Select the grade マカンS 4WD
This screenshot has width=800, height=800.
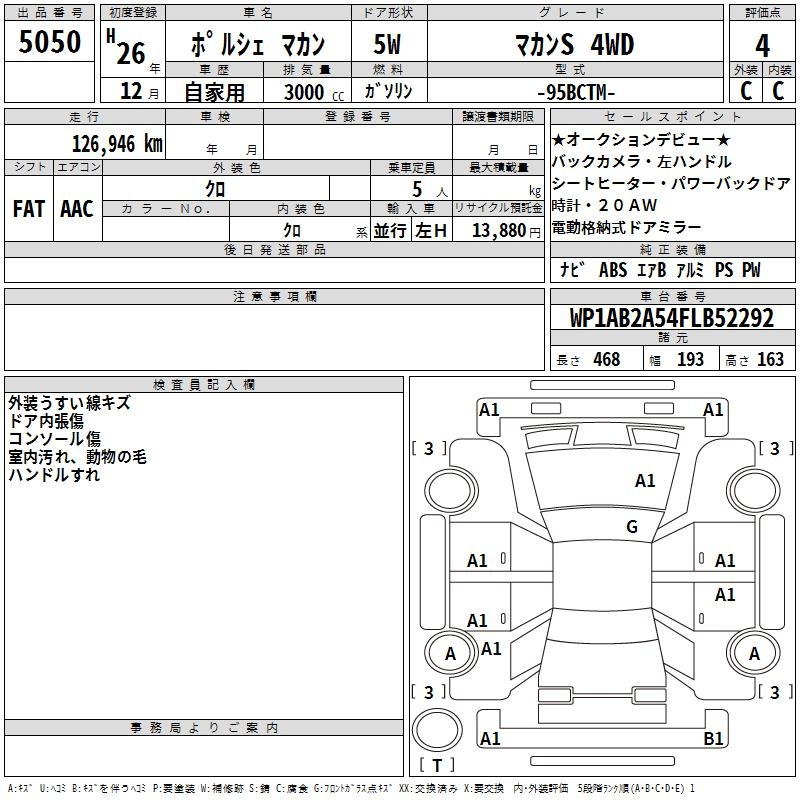(575, 44)
